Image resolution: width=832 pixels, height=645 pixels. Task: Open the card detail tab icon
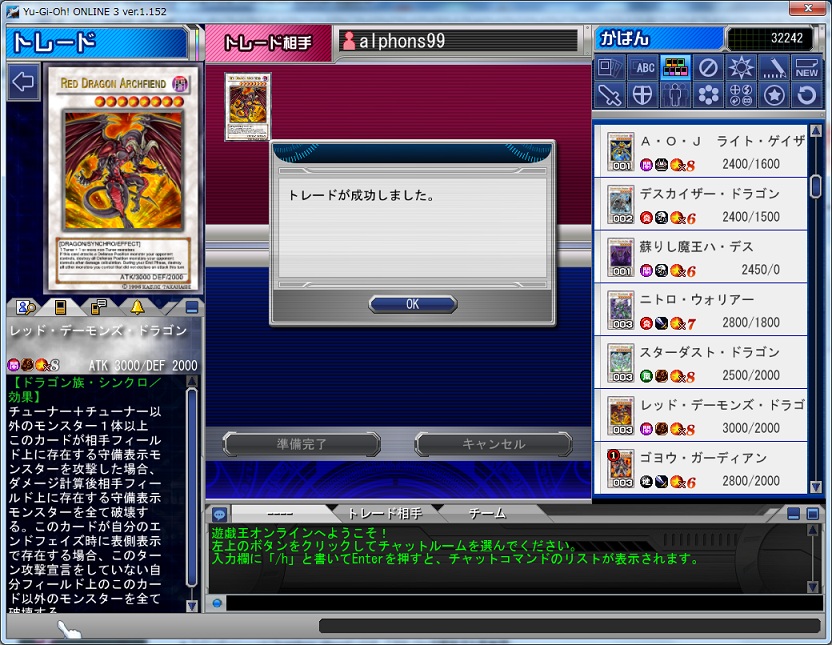point(60,307)
